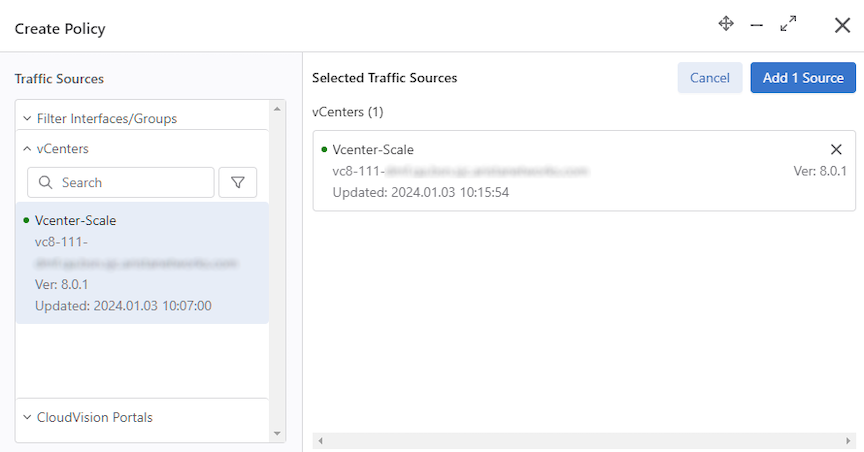Click the Create Policy title
864x452 pixels.
(60, 29)
